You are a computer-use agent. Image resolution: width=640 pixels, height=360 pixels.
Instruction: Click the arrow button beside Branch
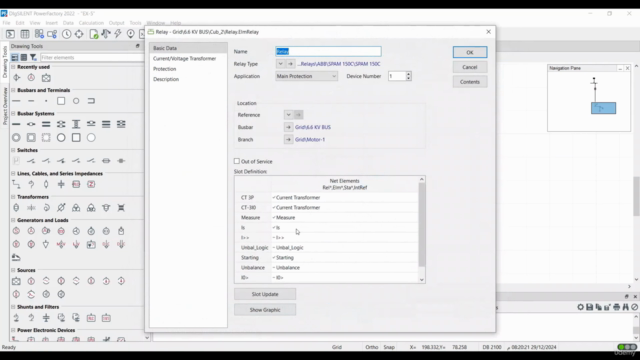[288, 140]
